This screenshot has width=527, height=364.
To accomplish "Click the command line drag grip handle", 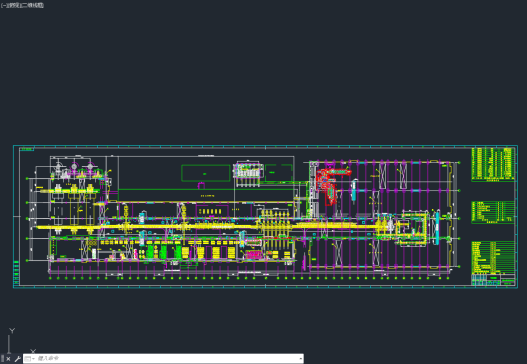I will pyautogui.click(x=3, y=359).
